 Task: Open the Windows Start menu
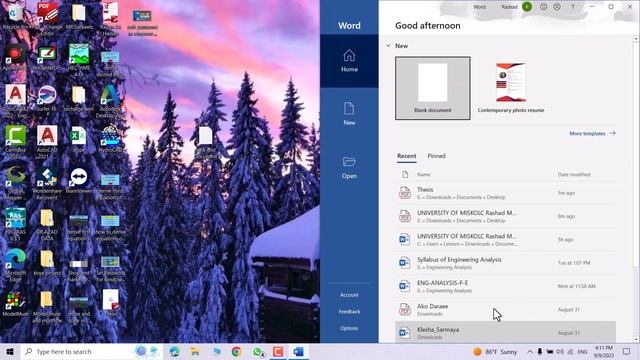coord(10,351)
